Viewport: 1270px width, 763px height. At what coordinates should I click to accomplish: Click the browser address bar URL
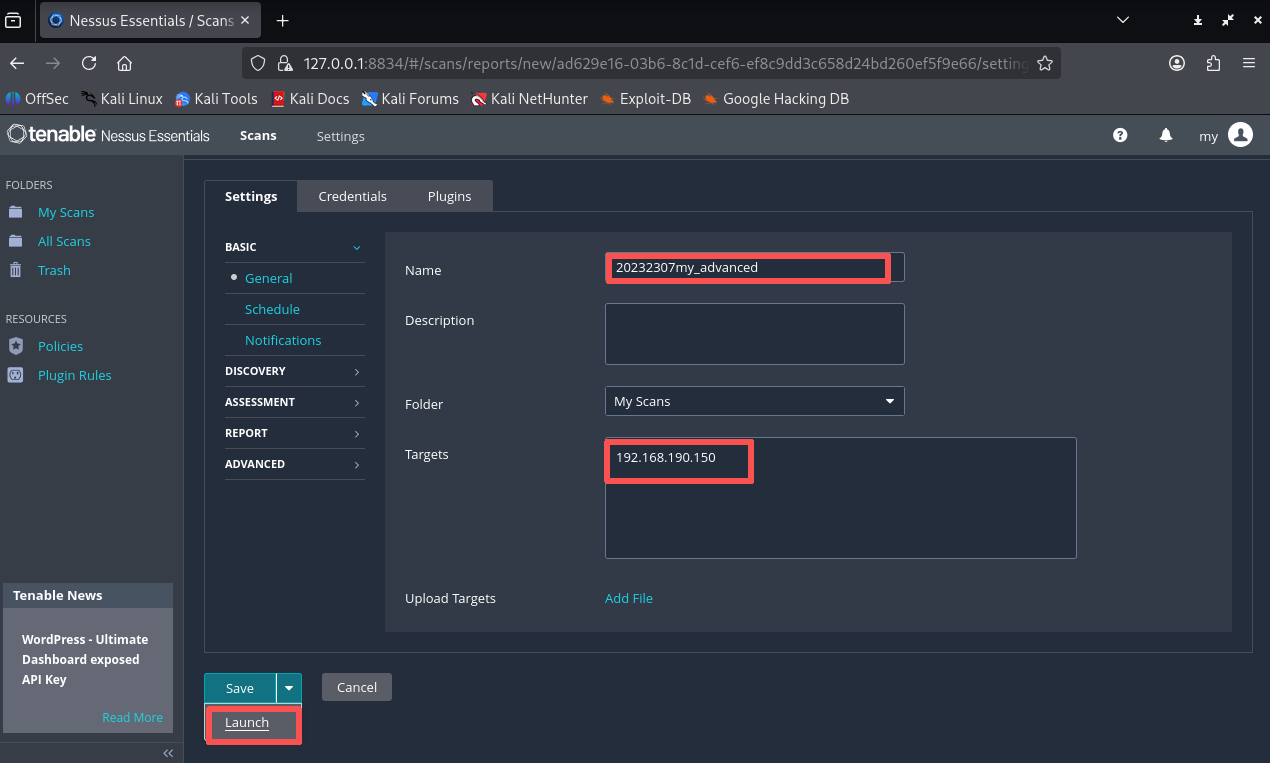click(665, 63)
